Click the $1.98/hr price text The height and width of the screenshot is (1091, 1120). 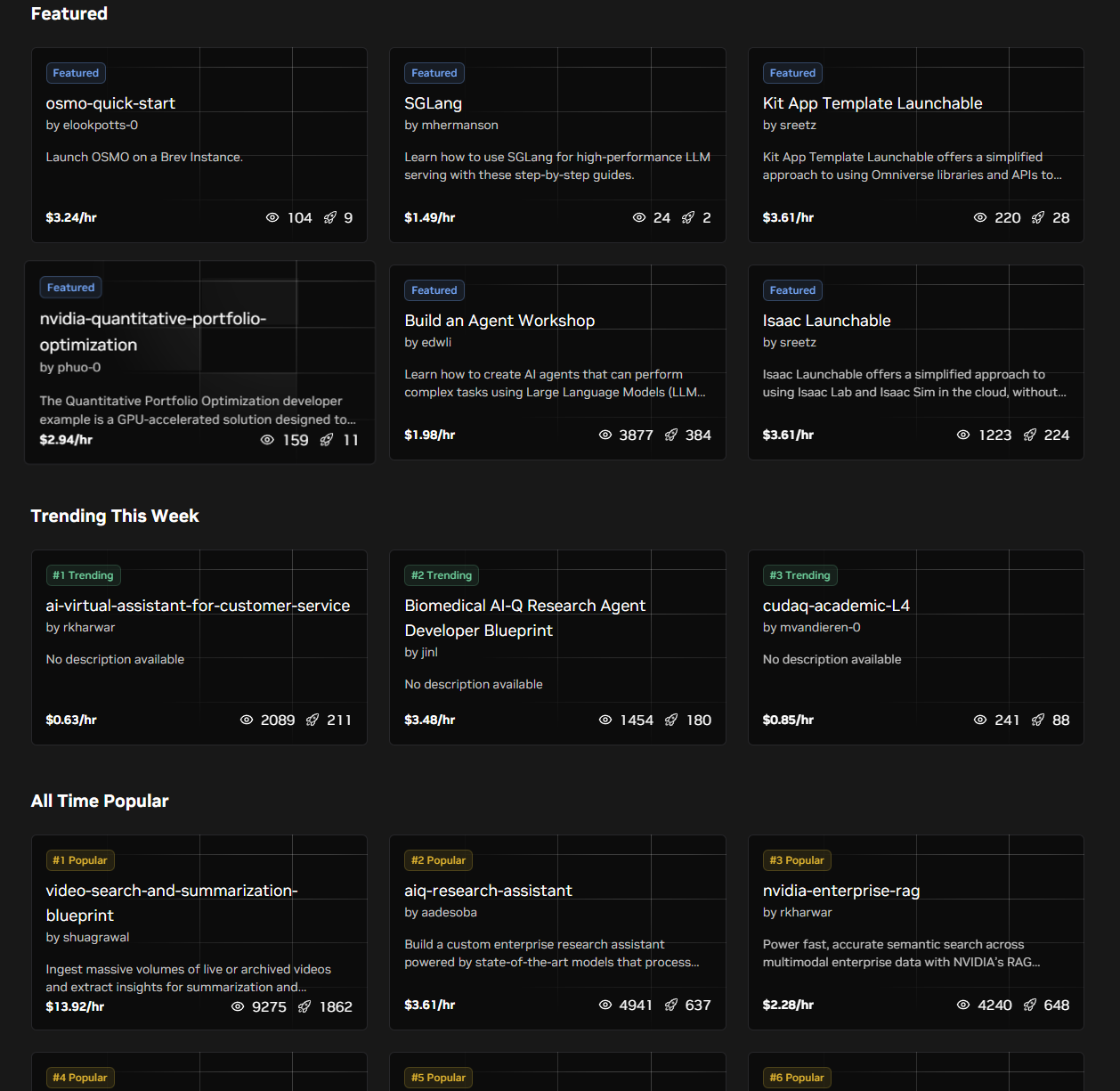pos(429,435)
